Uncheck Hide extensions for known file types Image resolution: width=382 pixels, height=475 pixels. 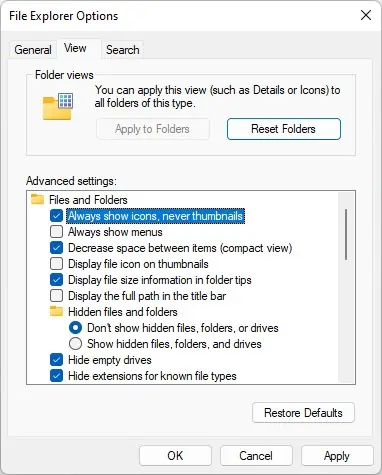[x=56, y=376]
